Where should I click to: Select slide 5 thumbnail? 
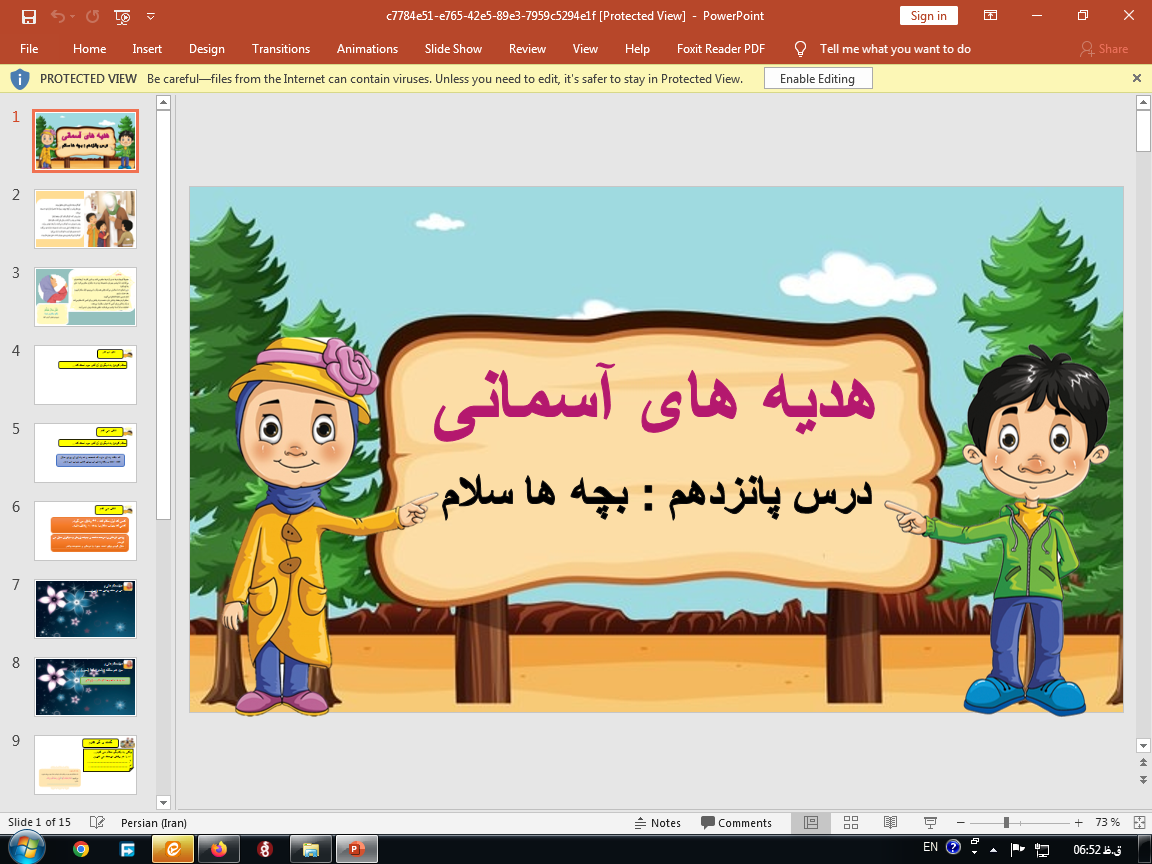[x=85, y=453]
